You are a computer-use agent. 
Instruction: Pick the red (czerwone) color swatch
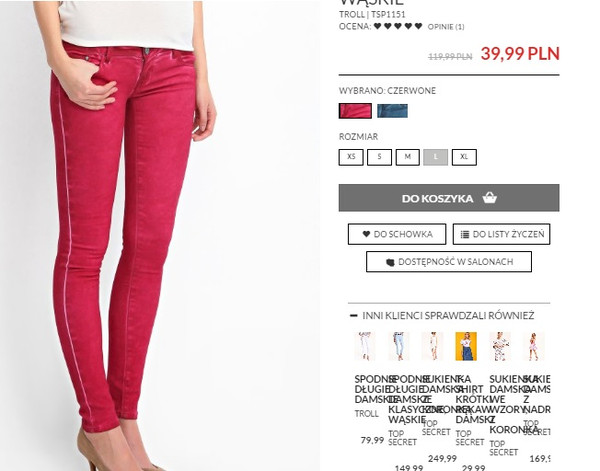click(x=355, y=111)
